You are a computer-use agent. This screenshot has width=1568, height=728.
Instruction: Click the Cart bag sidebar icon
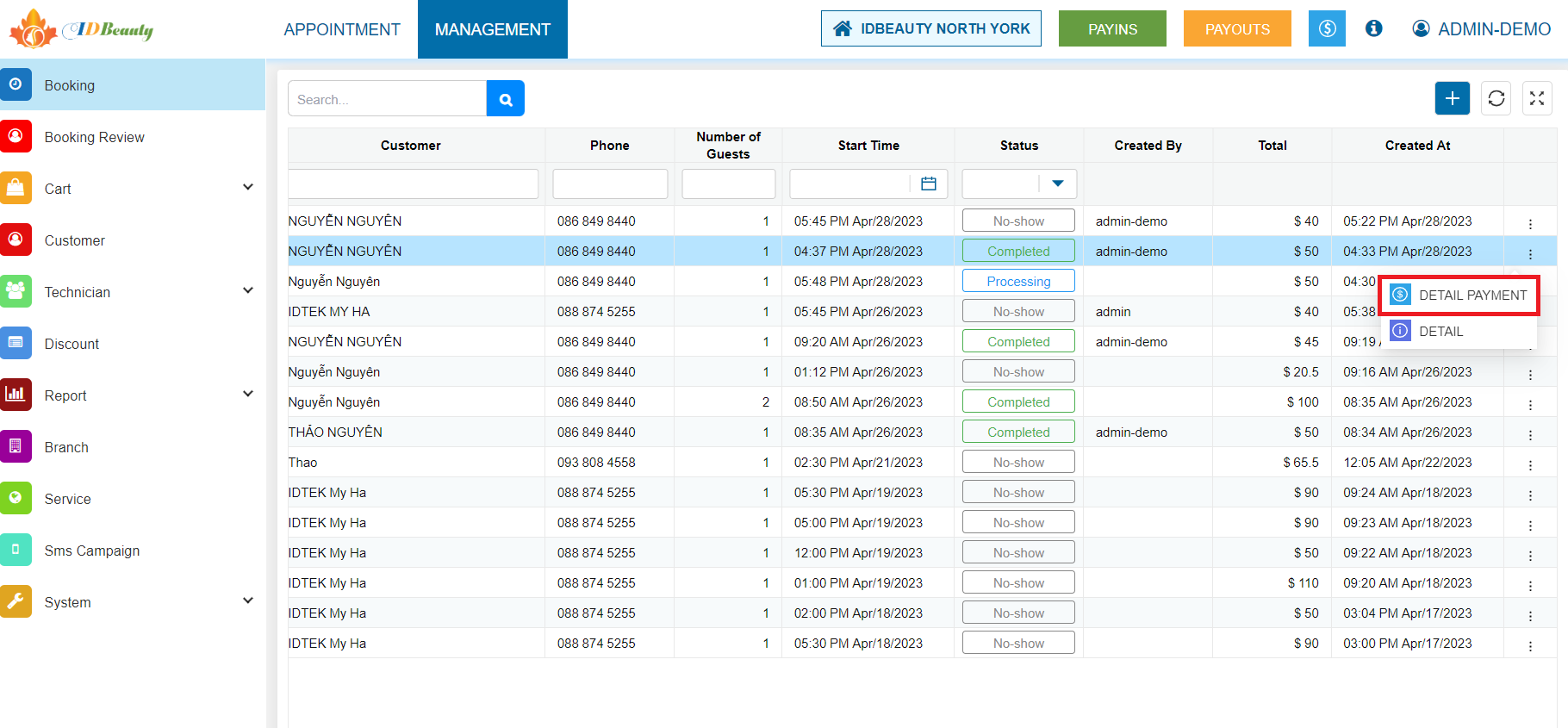click(x=16, y=188)
